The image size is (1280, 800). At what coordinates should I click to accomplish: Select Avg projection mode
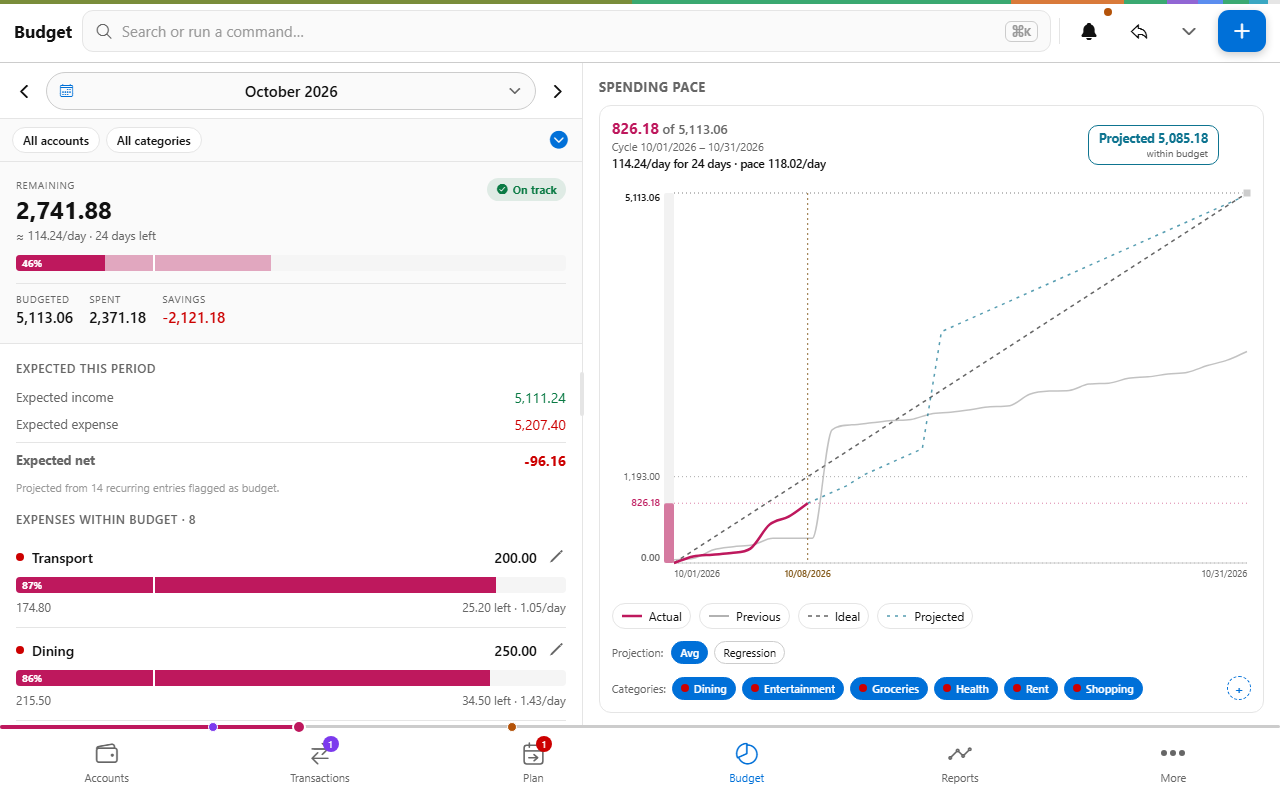click(x=689, y=653)
